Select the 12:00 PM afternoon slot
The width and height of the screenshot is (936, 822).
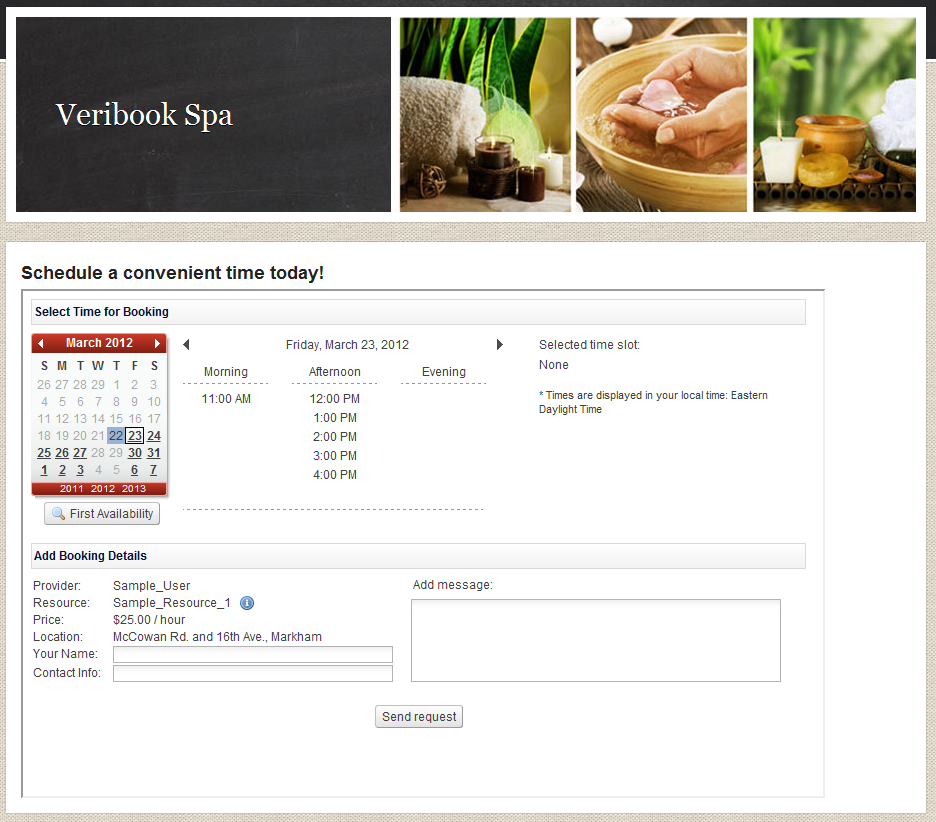(334, 399)
